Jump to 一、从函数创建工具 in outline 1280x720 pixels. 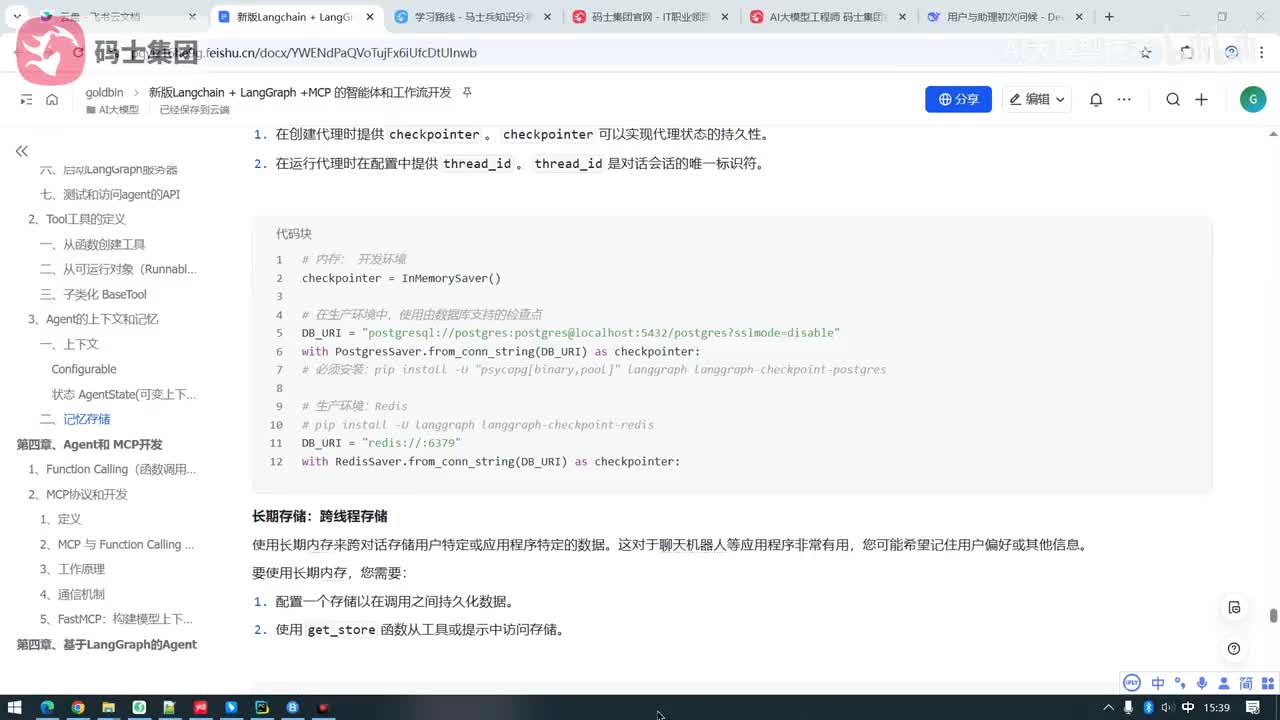tap(93, 244)
